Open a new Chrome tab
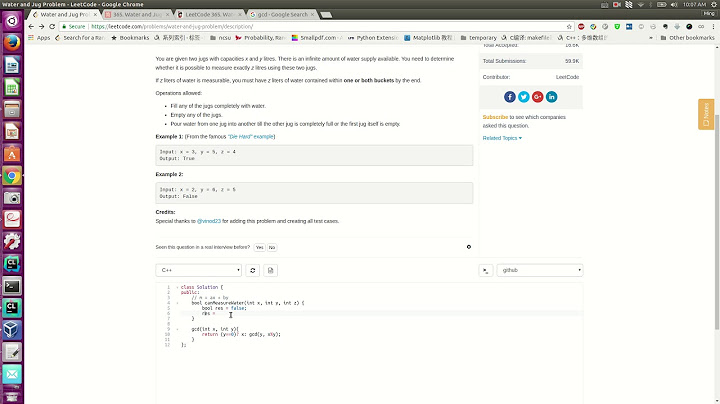 [x=326, y=15]
